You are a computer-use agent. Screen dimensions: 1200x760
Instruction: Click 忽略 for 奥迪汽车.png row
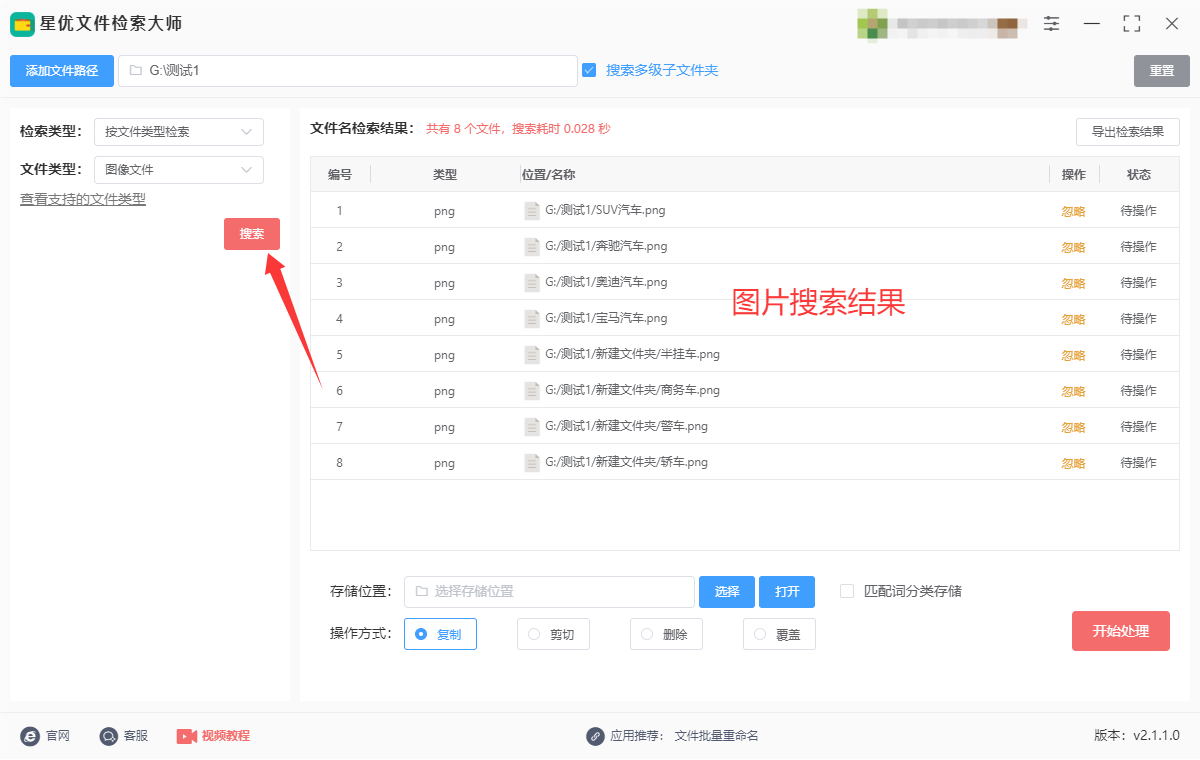(1073, 283)
